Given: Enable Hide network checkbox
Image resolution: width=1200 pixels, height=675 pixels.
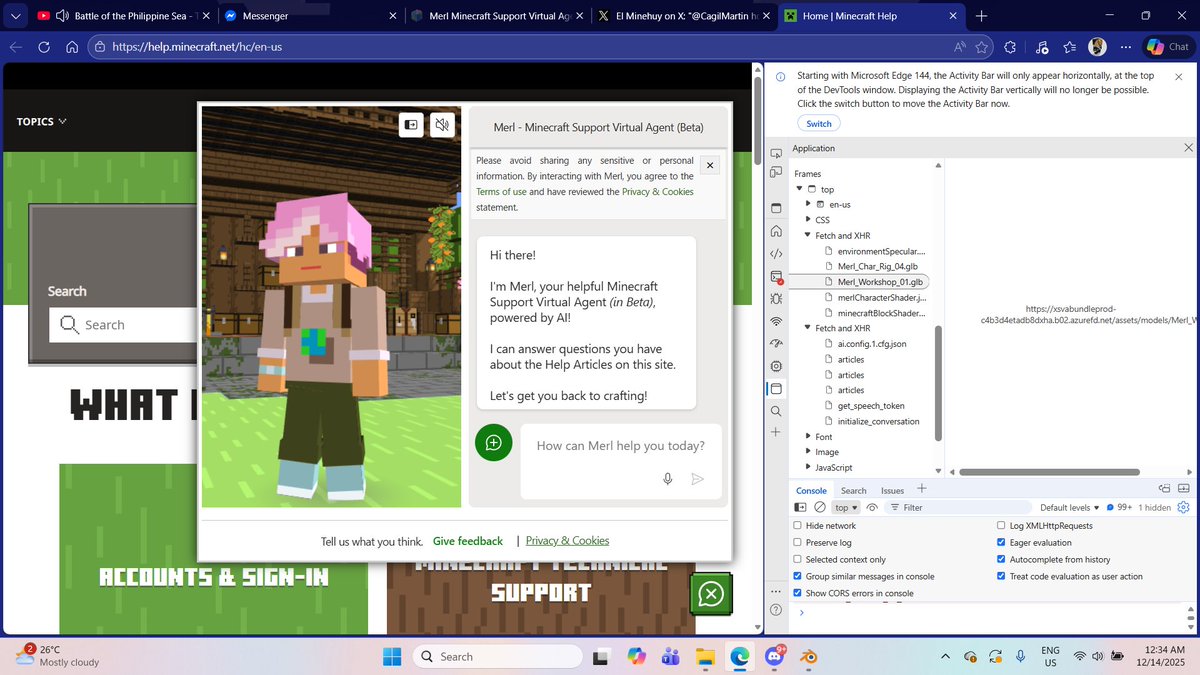Looking at the screenshot, I should point(797,526).
